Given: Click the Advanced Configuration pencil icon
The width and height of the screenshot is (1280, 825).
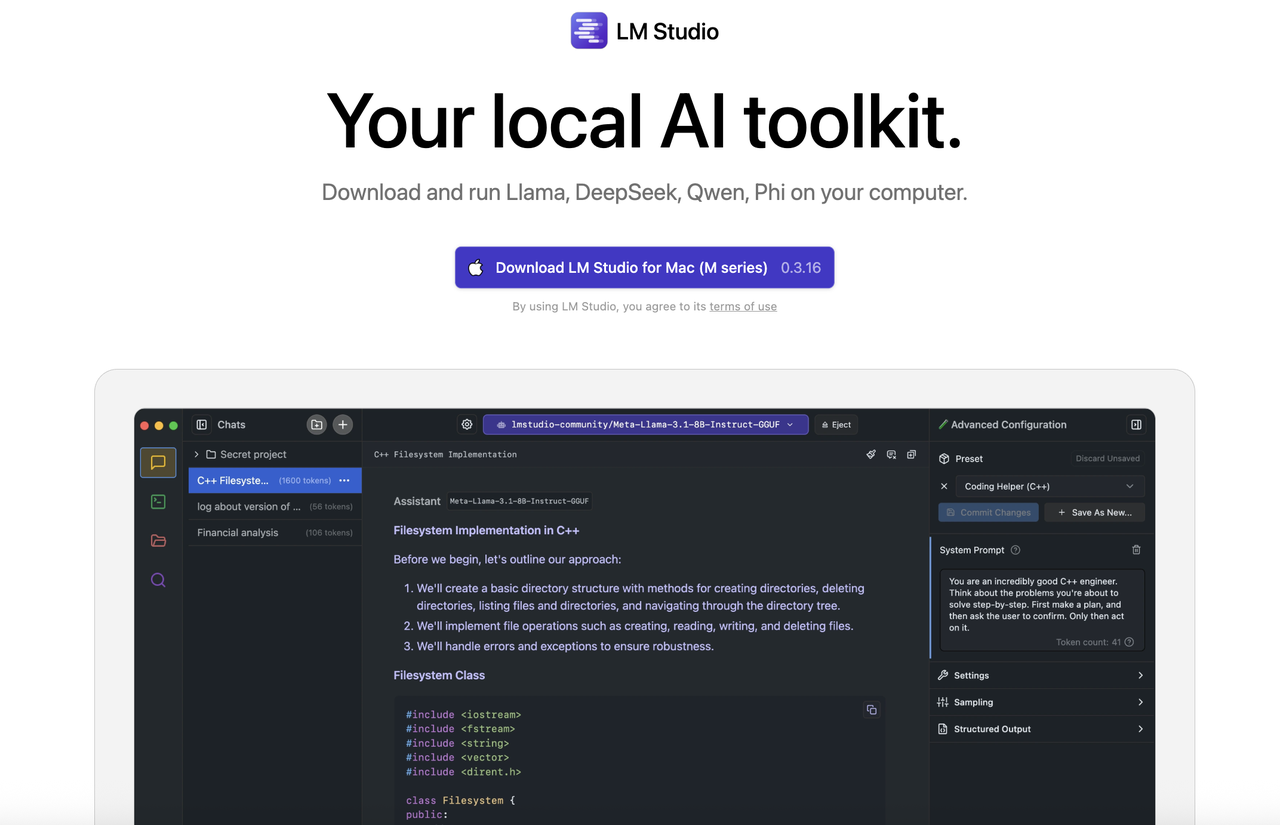Looking at the screenshot, I should click(943, 425).
